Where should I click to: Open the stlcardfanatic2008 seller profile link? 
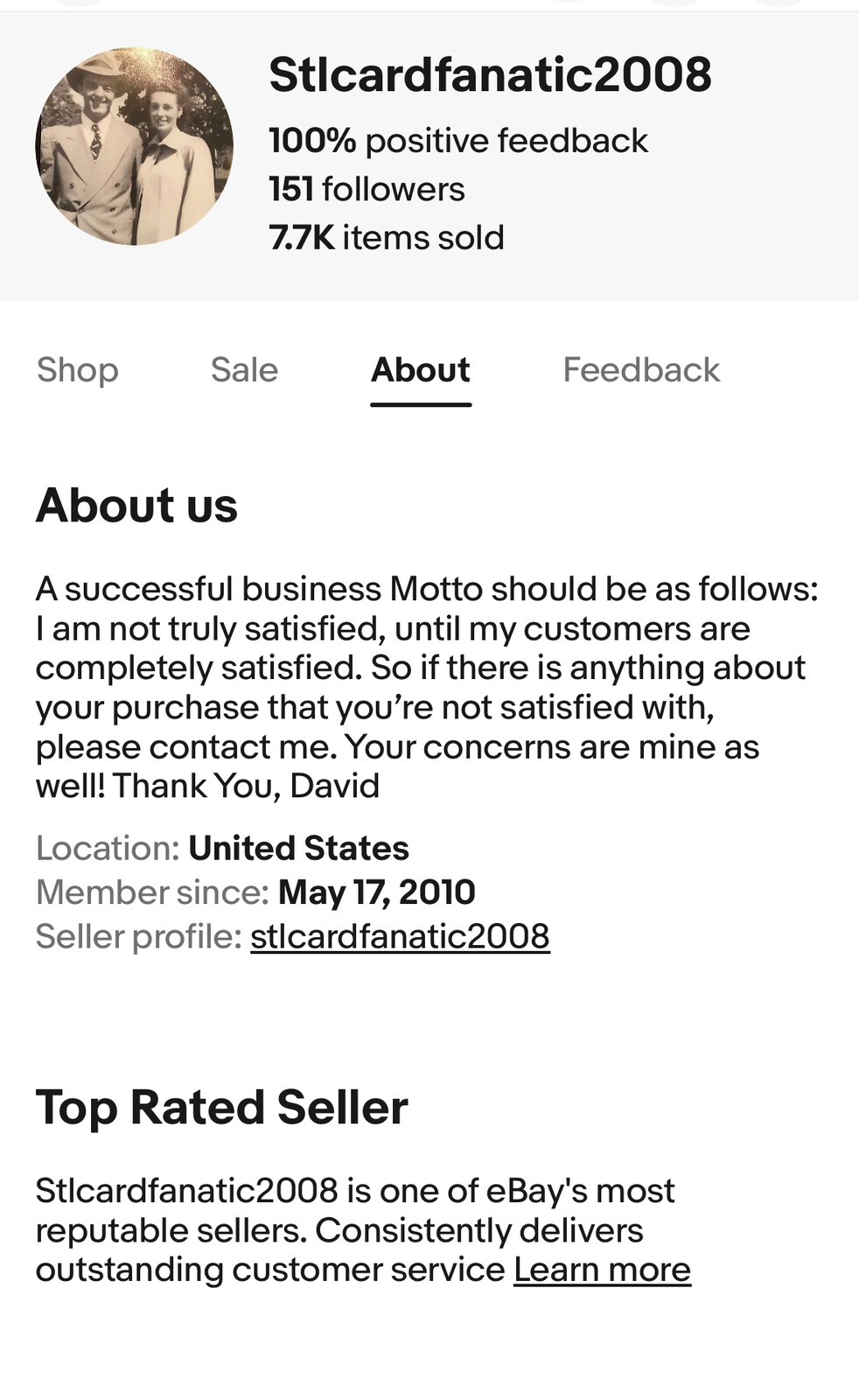click(400, 937)
